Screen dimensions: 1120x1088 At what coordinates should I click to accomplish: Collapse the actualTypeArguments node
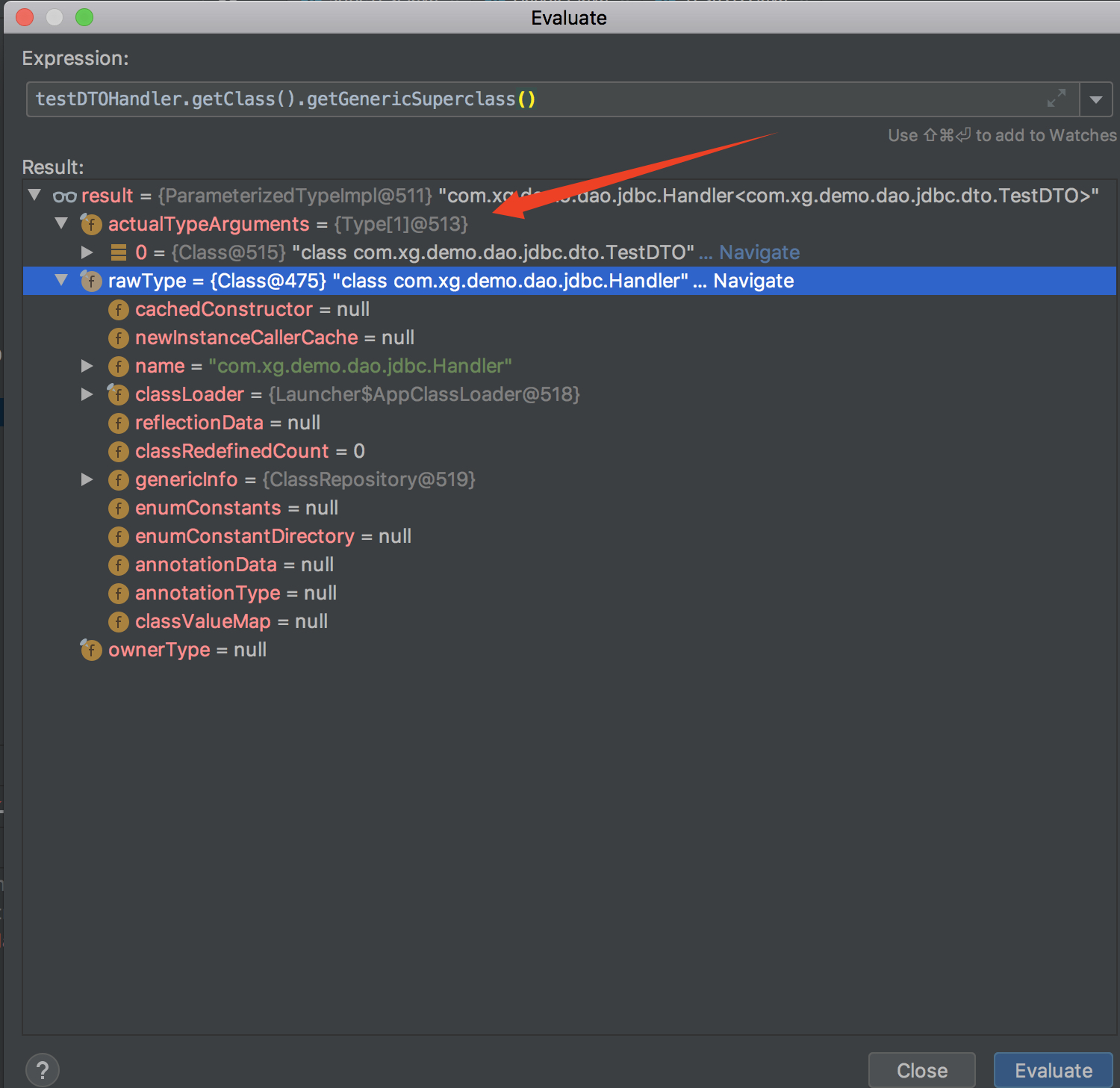coord(62,223)
